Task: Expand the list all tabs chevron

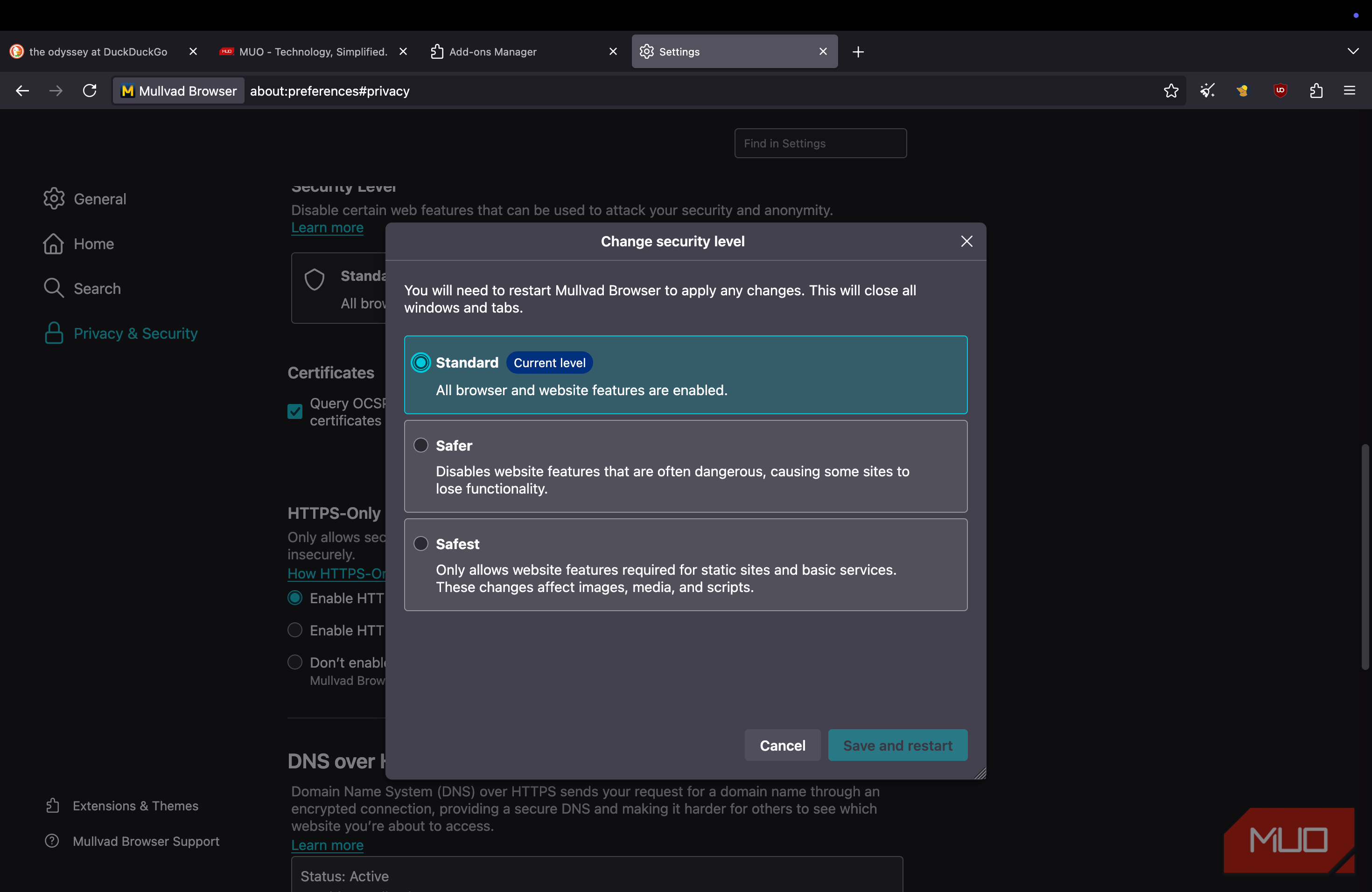Action: click(1353, 51)
